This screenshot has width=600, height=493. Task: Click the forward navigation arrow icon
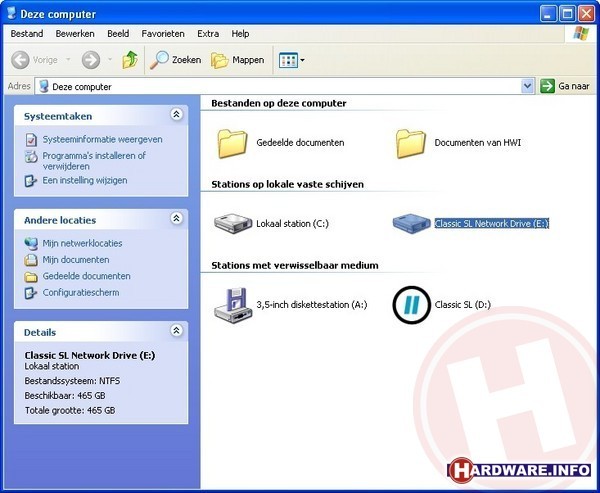pyautogui.click(x=91, y=60)
